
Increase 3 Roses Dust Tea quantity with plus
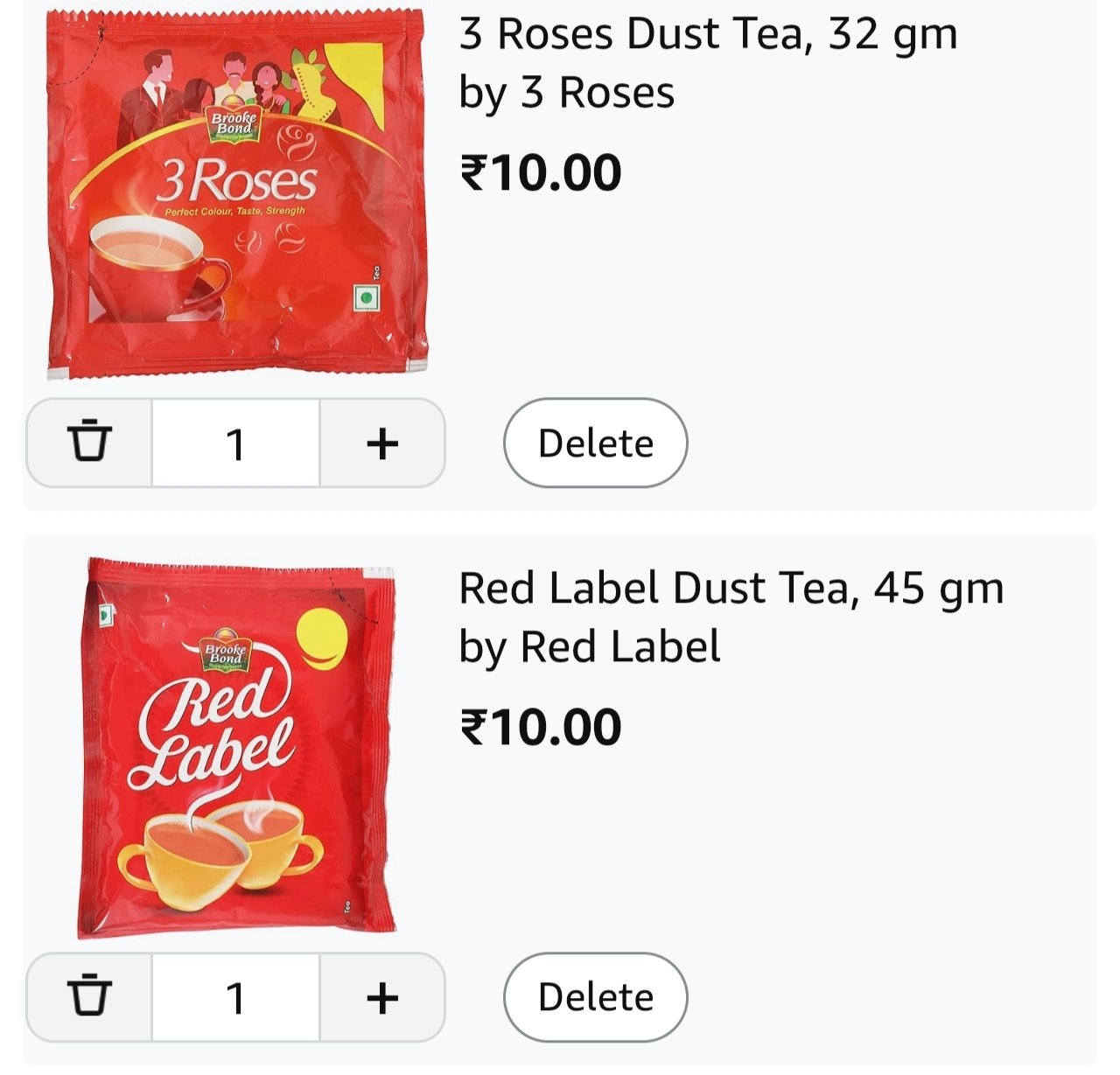[x=382, y=443]
